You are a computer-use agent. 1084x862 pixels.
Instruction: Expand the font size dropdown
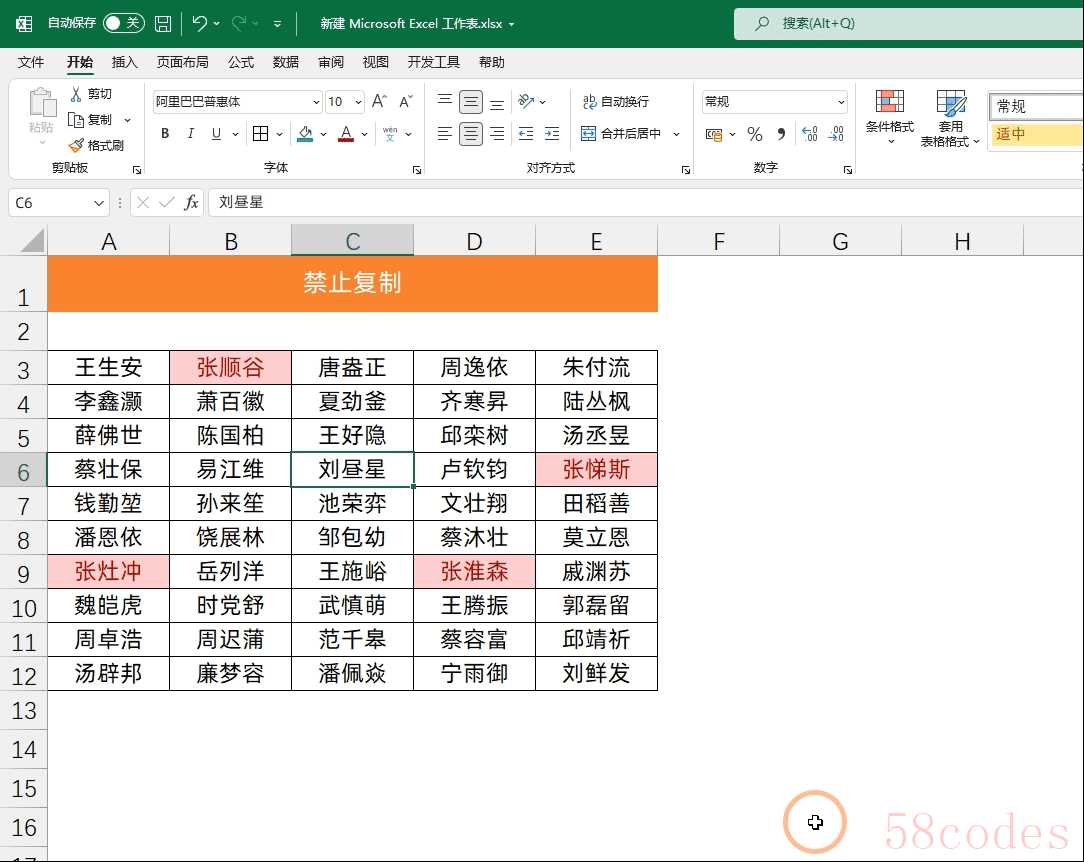pyautogui.click(x=359, y=102)
